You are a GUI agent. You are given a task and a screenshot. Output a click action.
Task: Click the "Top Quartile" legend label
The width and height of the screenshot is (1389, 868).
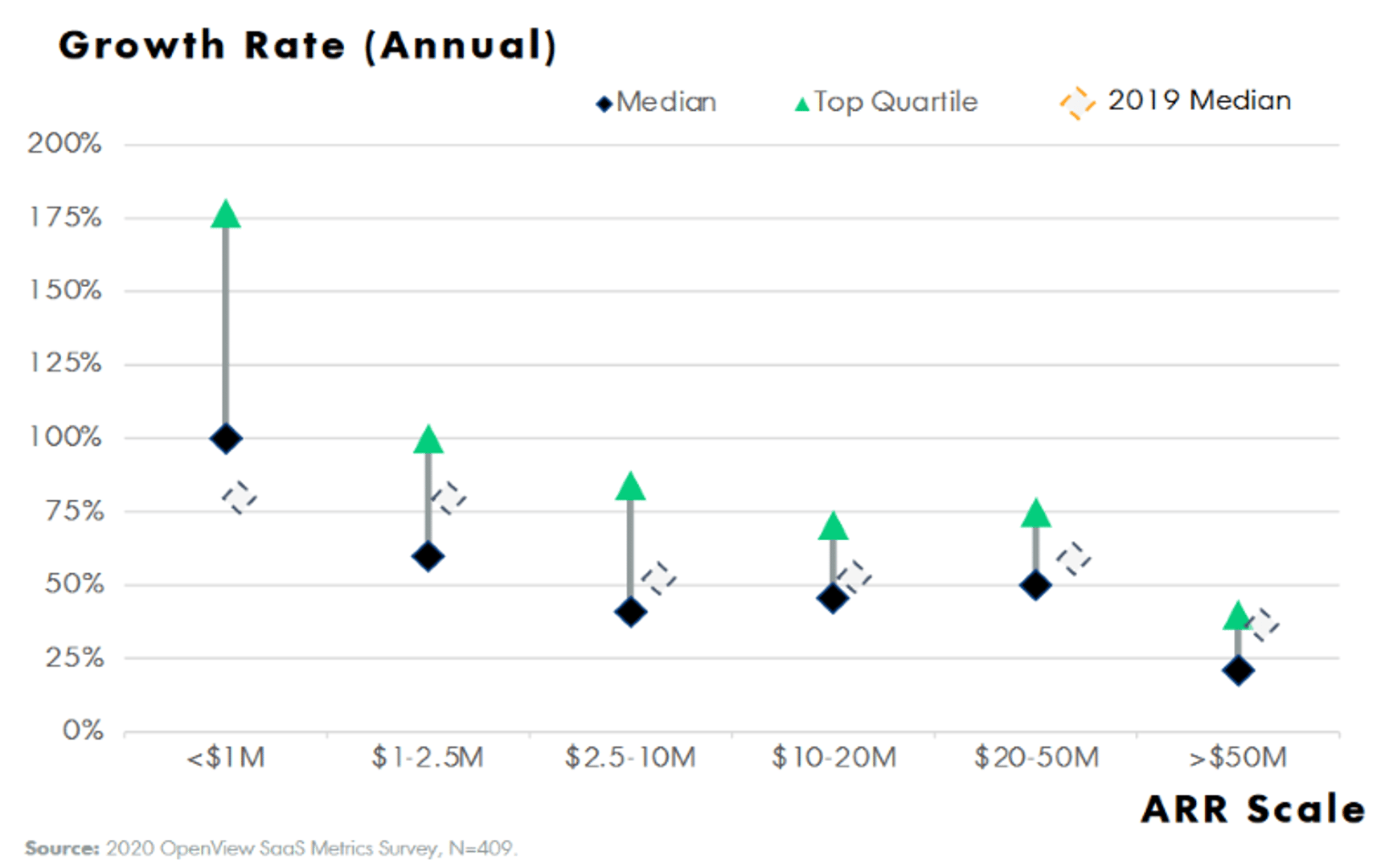coord(895,102)
